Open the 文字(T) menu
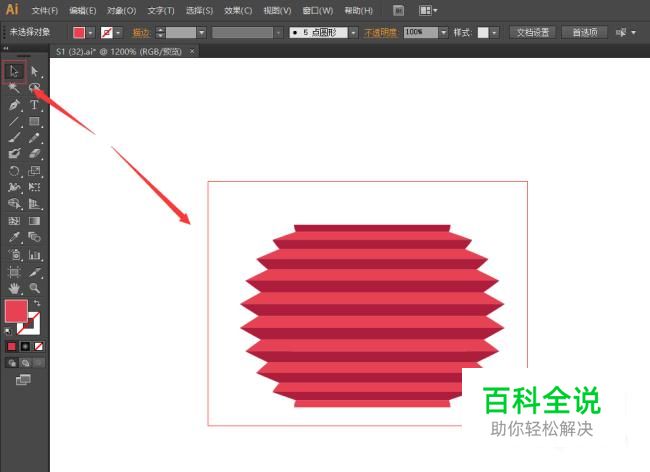This screenshot has height=472, width=650. 161,11
